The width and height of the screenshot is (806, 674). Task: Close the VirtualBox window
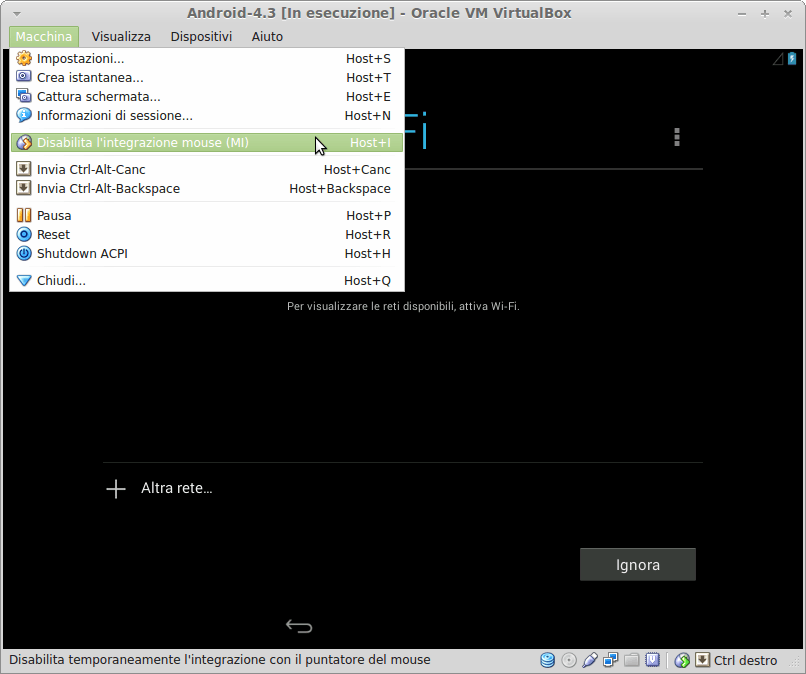tap(788, 14)
